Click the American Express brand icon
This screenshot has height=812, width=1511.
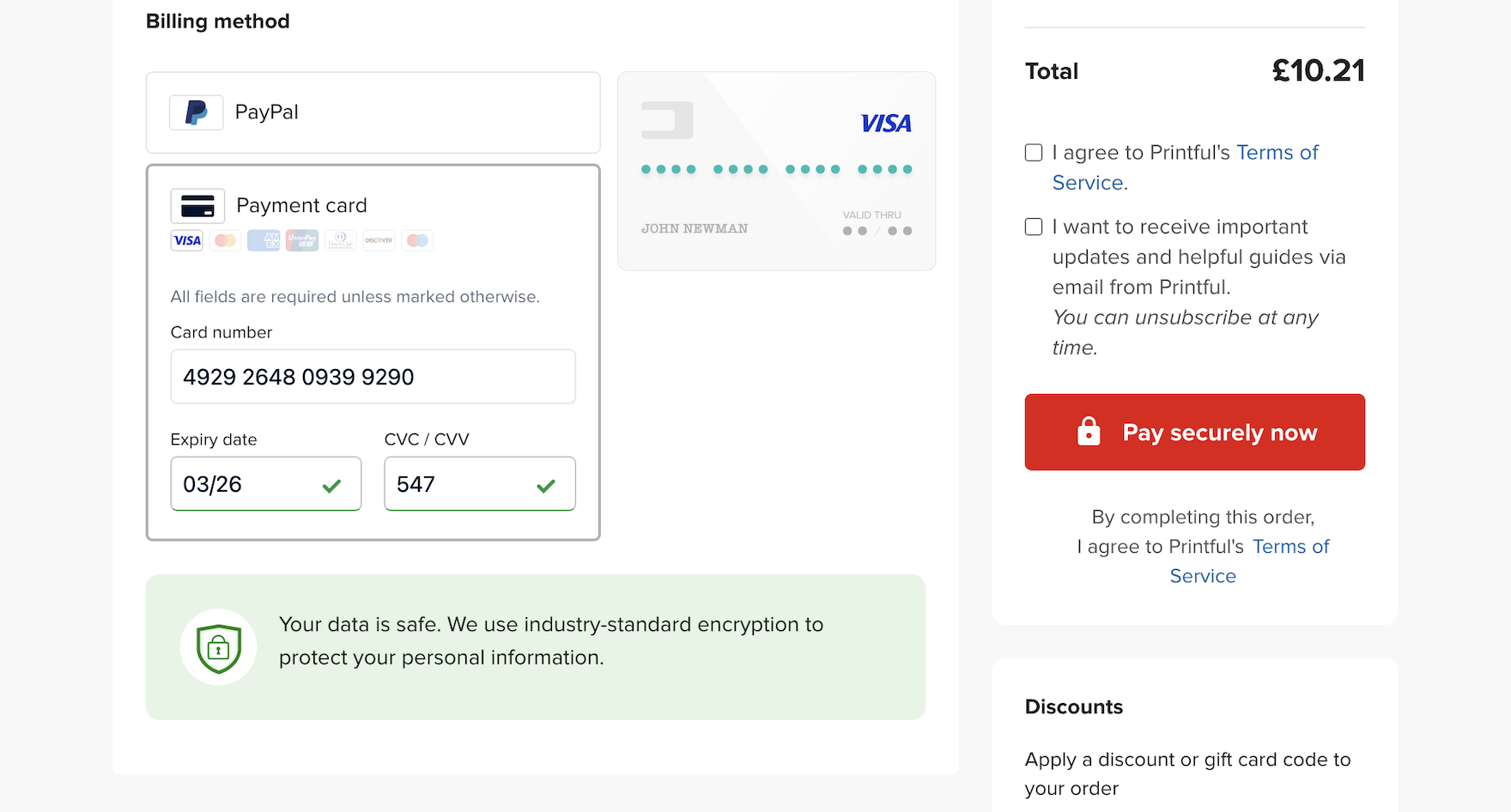264,240
